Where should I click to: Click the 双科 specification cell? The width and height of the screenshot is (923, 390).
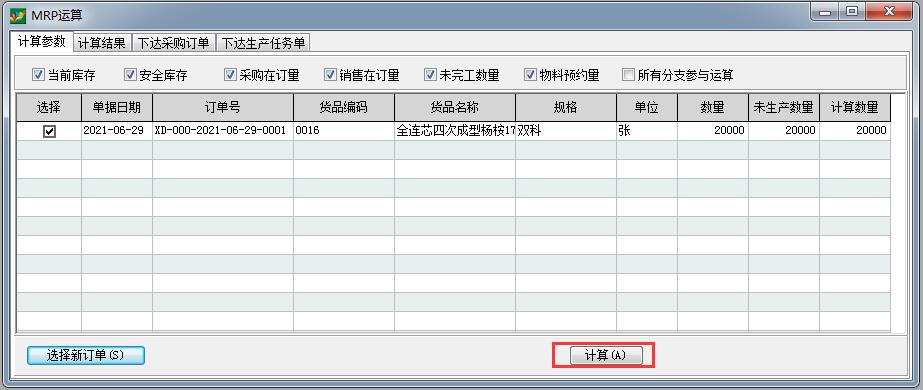coord(566,131)
